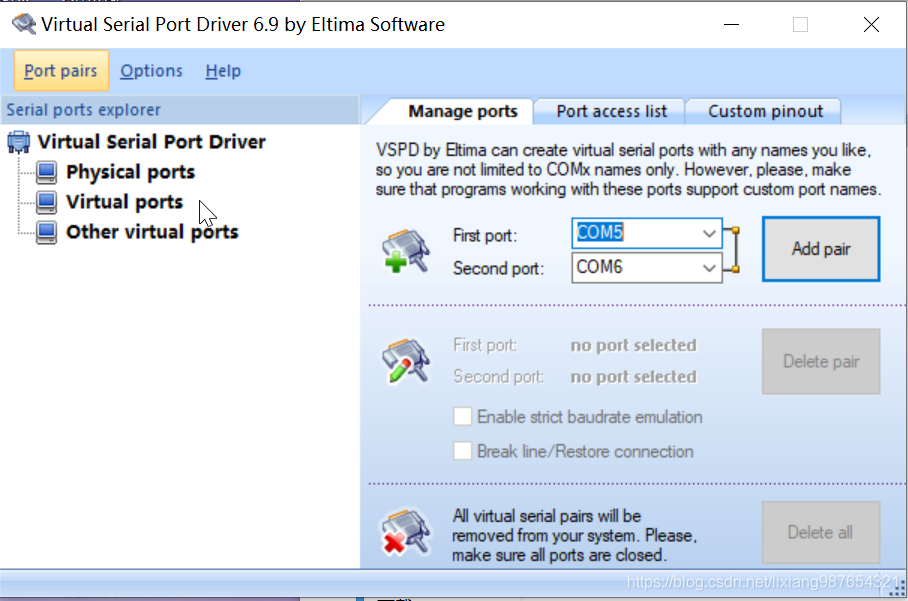Click the pair link bracket beside port combos

coord(732,250)
